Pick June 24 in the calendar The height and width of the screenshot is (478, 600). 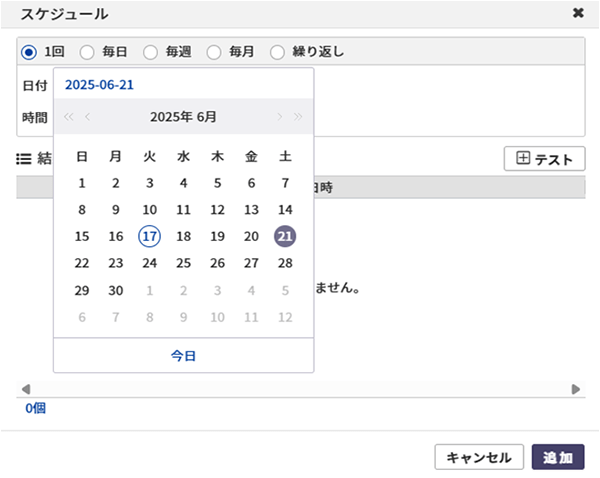coord(150,263)
